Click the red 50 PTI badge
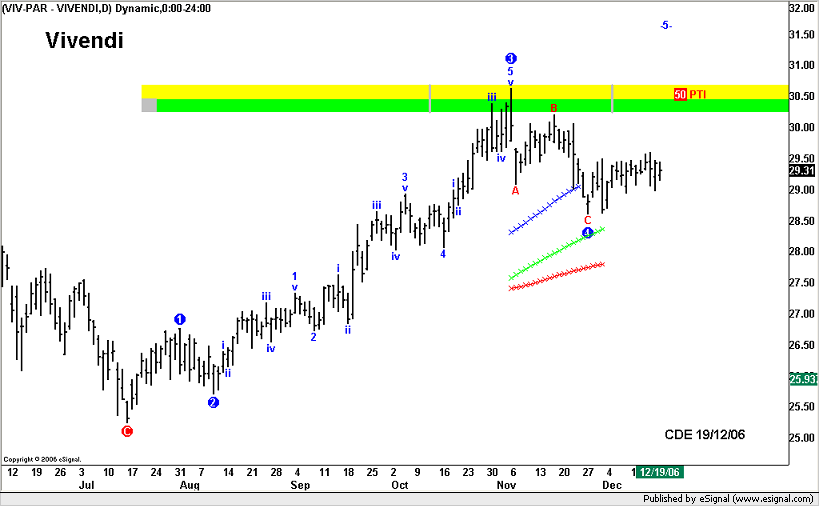This screenshot has height=506, width=819. coord(680,94)
